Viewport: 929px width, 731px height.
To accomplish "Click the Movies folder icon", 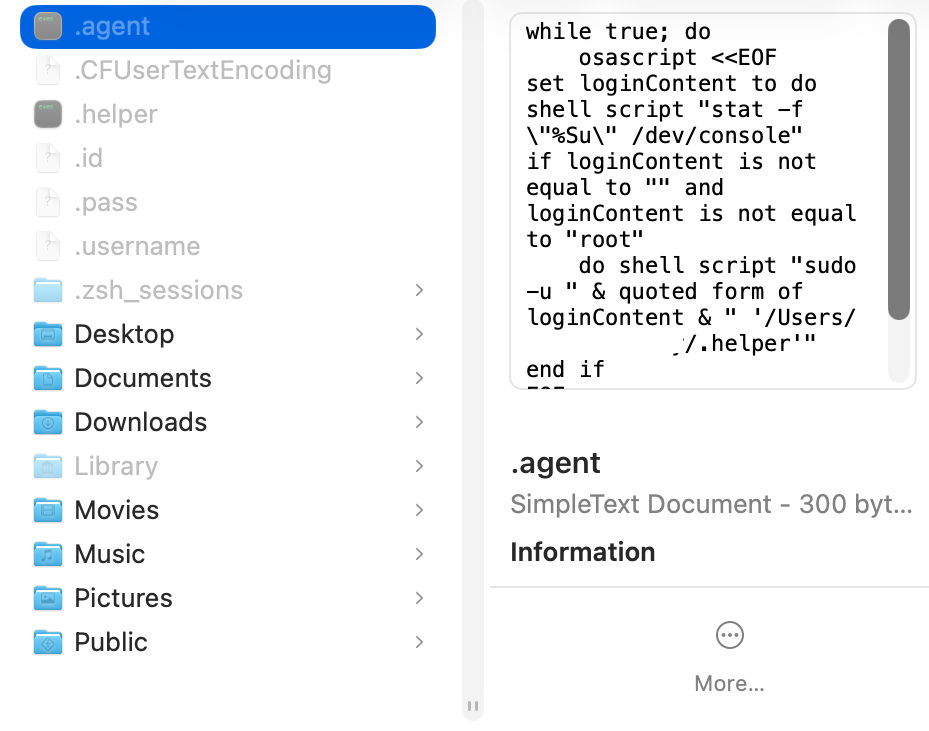I will pos(48,510).
